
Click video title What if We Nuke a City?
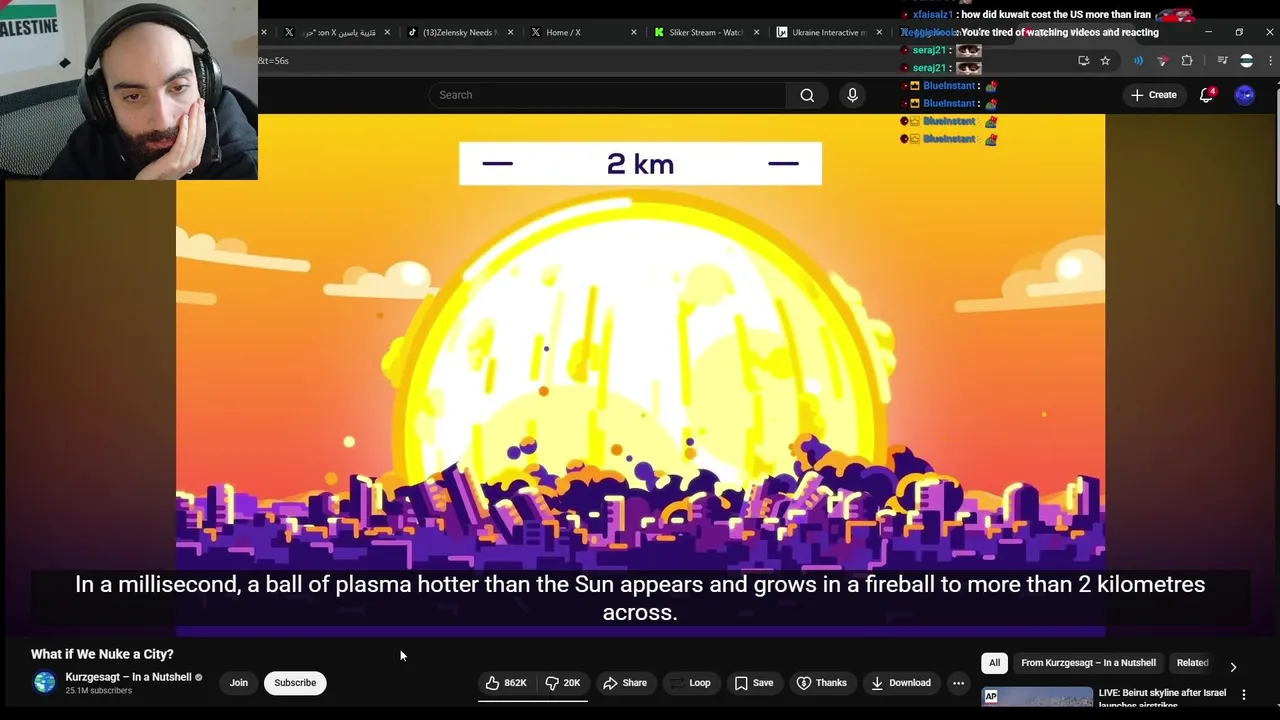tap(102, 654)
